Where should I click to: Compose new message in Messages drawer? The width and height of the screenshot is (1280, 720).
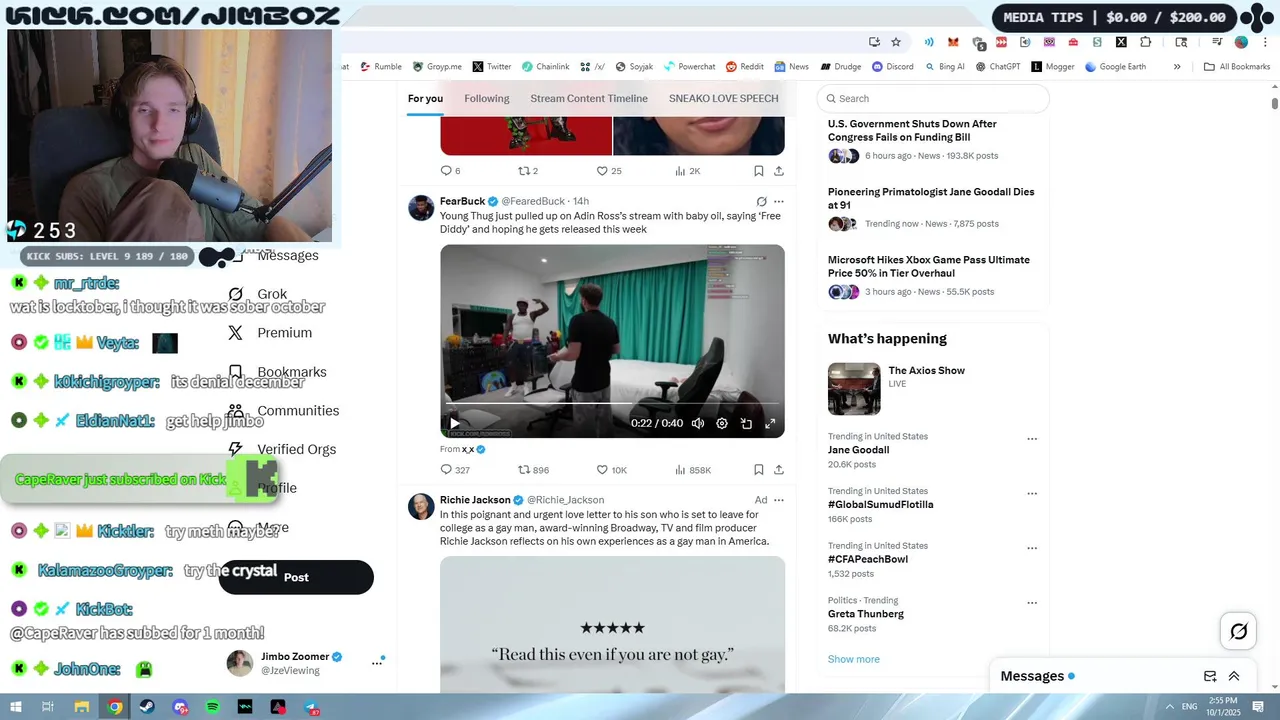pyautogui.click(x=1210, y=676)
